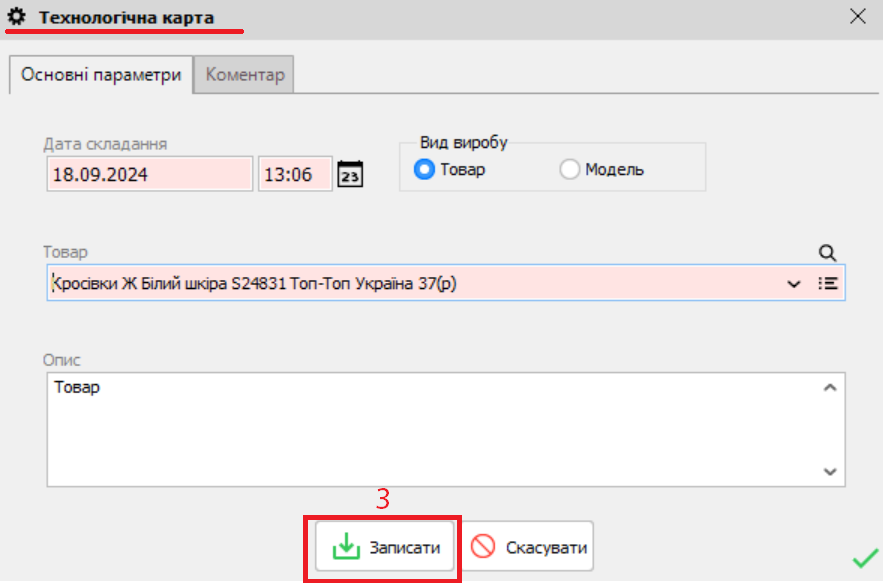
Task: Click the gear icon in title bar
Action: (17, 17)
